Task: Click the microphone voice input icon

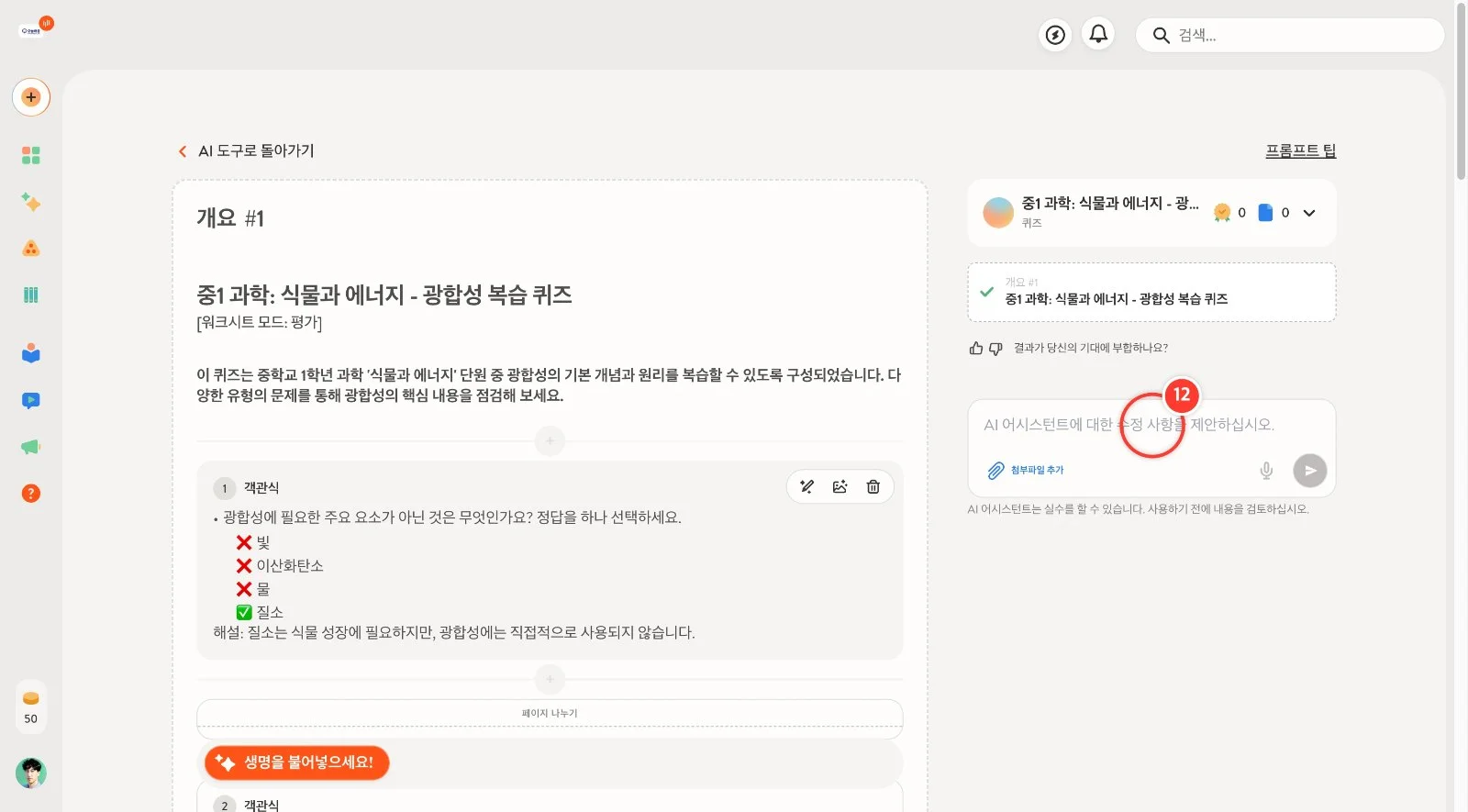Action: (1266, 471)
